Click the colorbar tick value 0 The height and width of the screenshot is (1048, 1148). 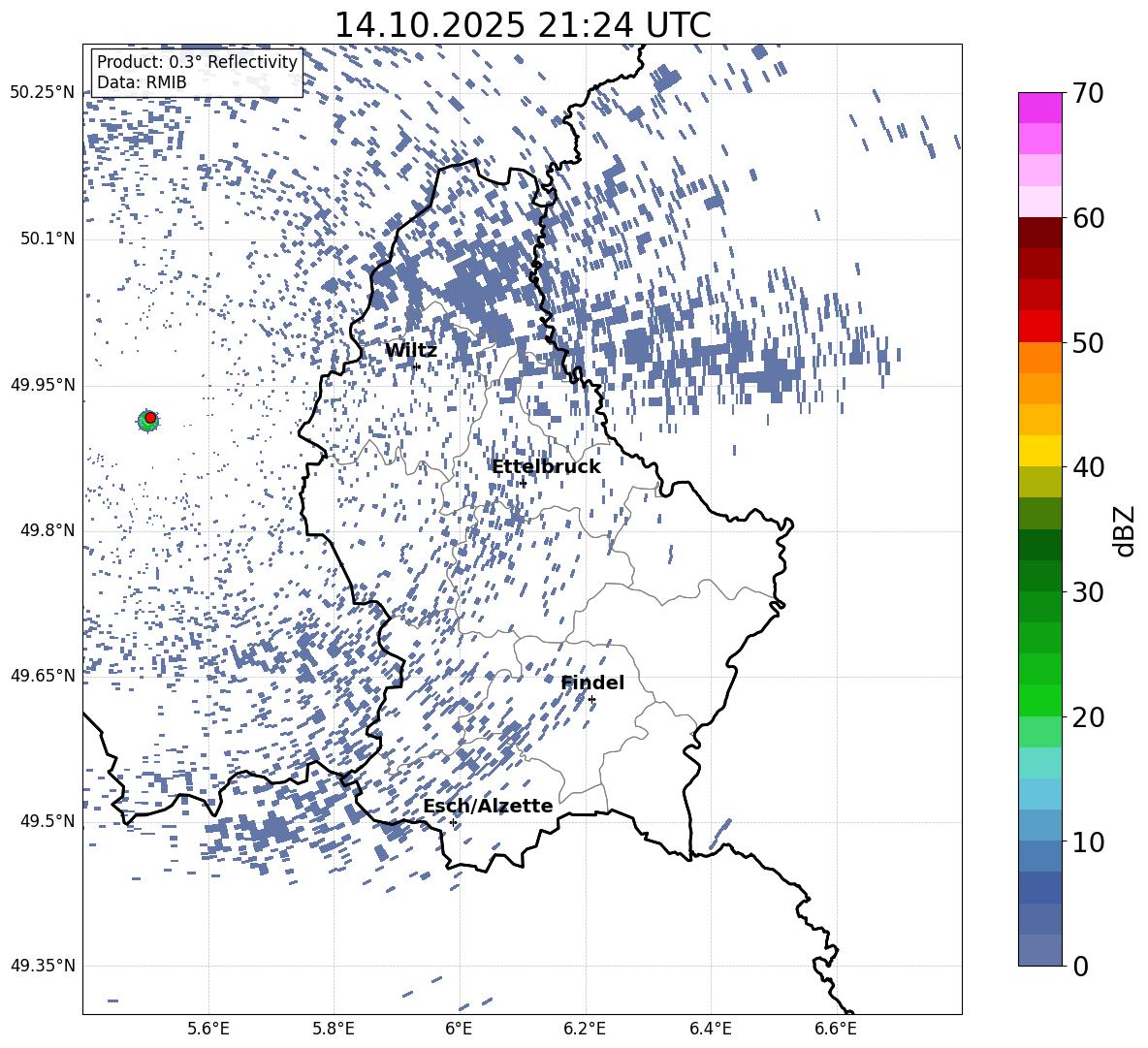(x=1080, y=966)
